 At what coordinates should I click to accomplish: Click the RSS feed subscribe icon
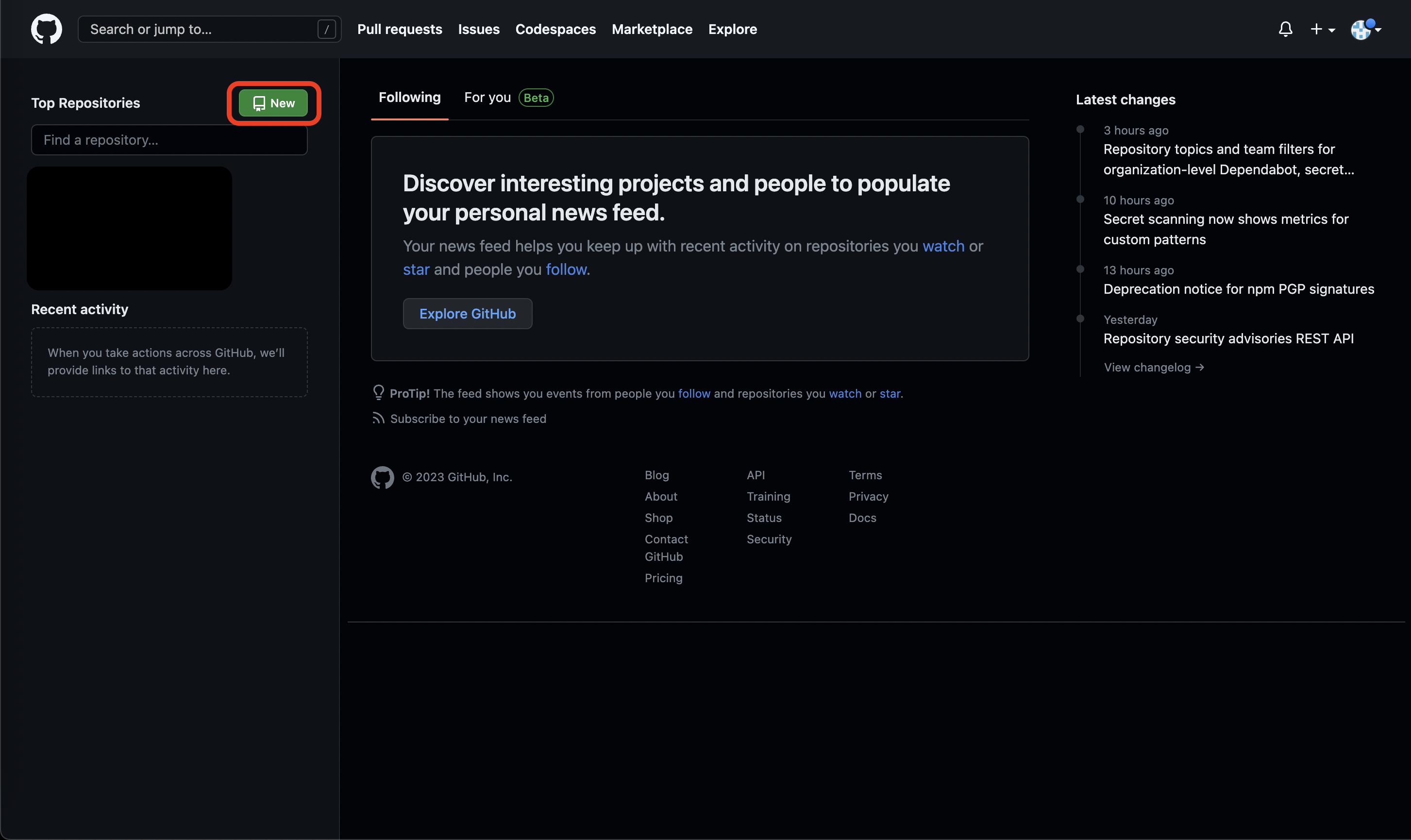coord(378,419)
